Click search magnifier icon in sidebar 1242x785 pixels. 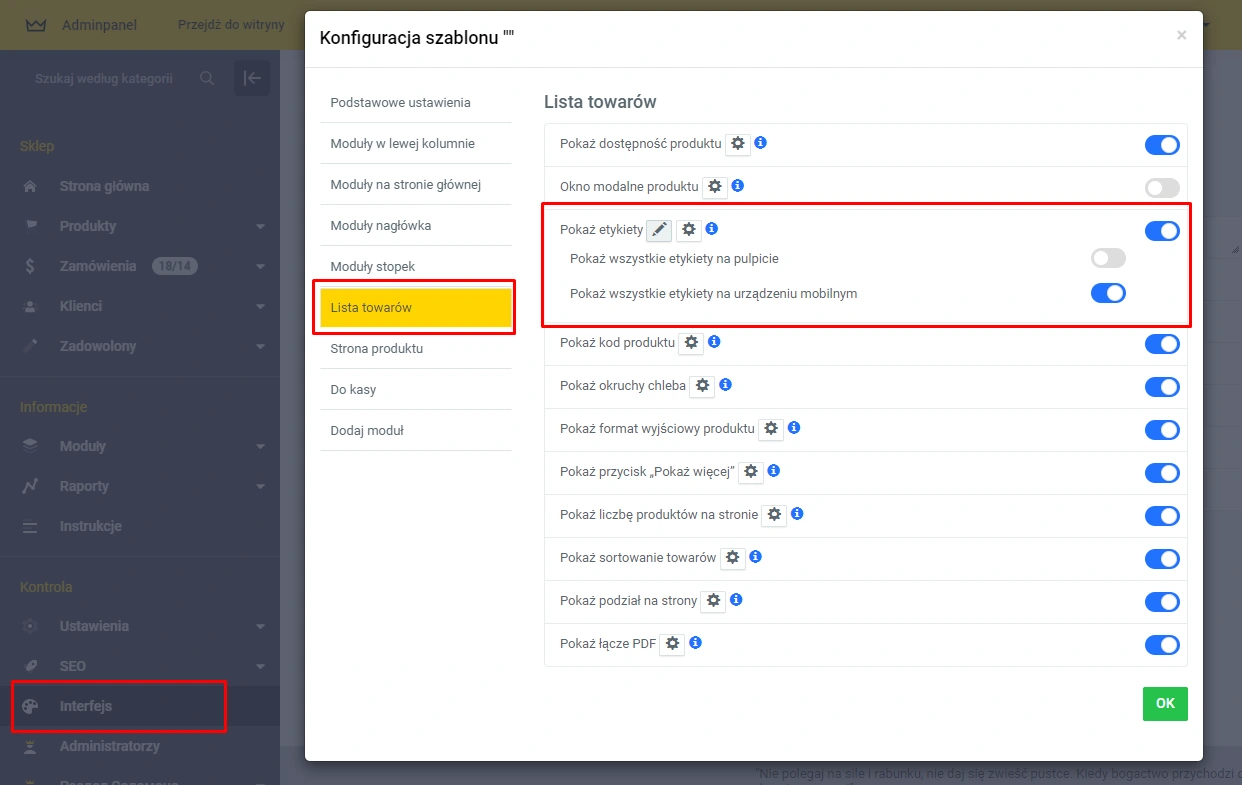click(x=207, y=78)
